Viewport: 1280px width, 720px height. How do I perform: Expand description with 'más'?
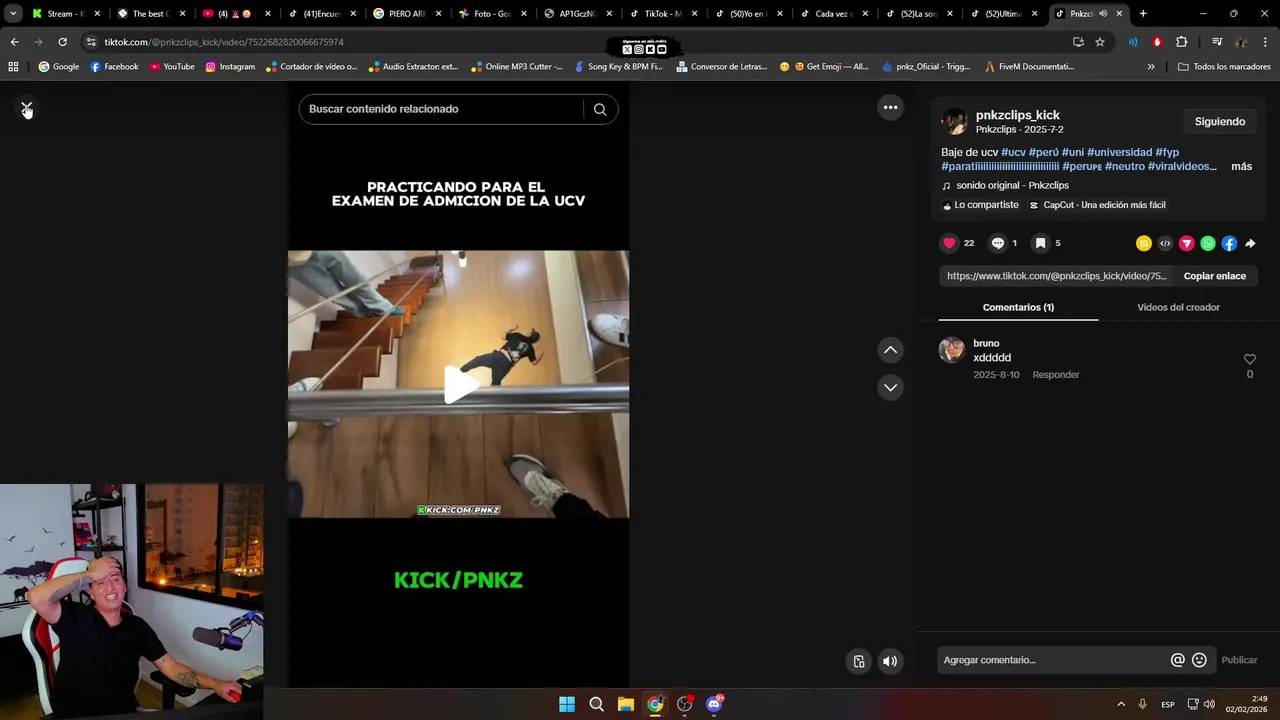tap(1241, 166)
